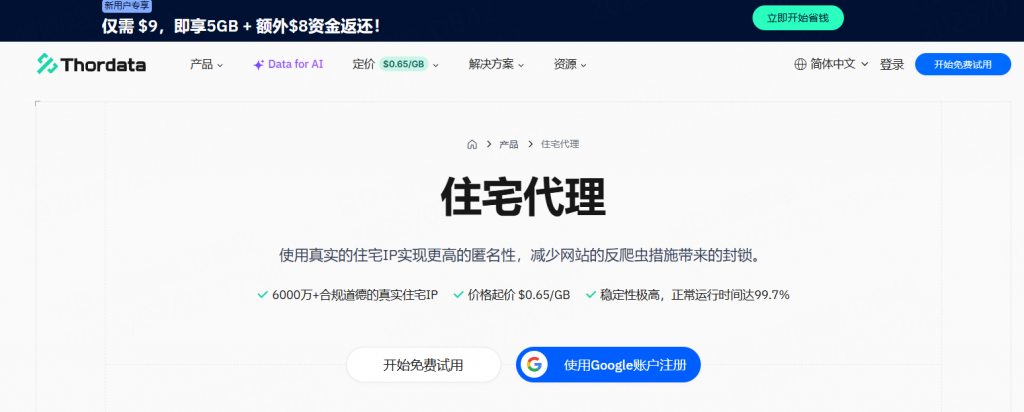
Task: Open the 定价 menu item
Action: click(x=395, y=64)
